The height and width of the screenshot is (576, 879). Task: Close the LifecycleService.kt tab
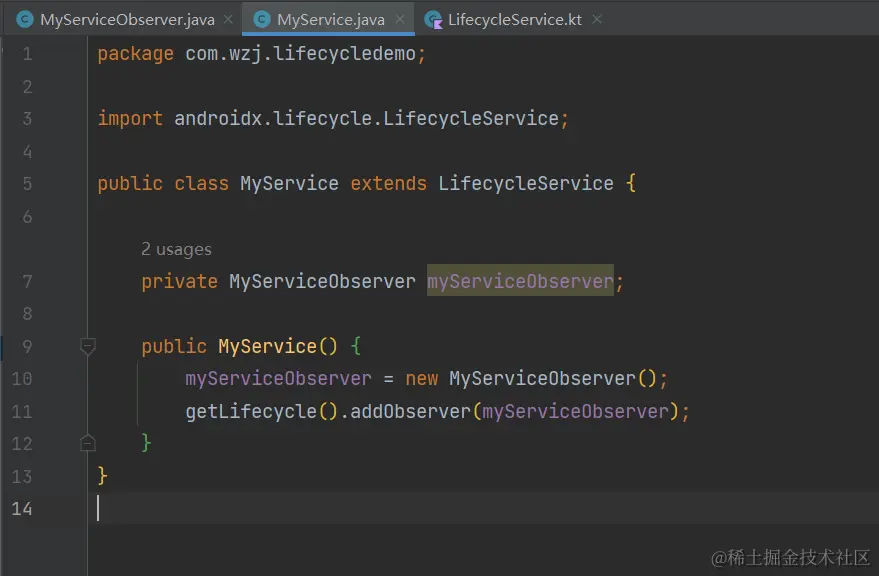coord(597,19)
